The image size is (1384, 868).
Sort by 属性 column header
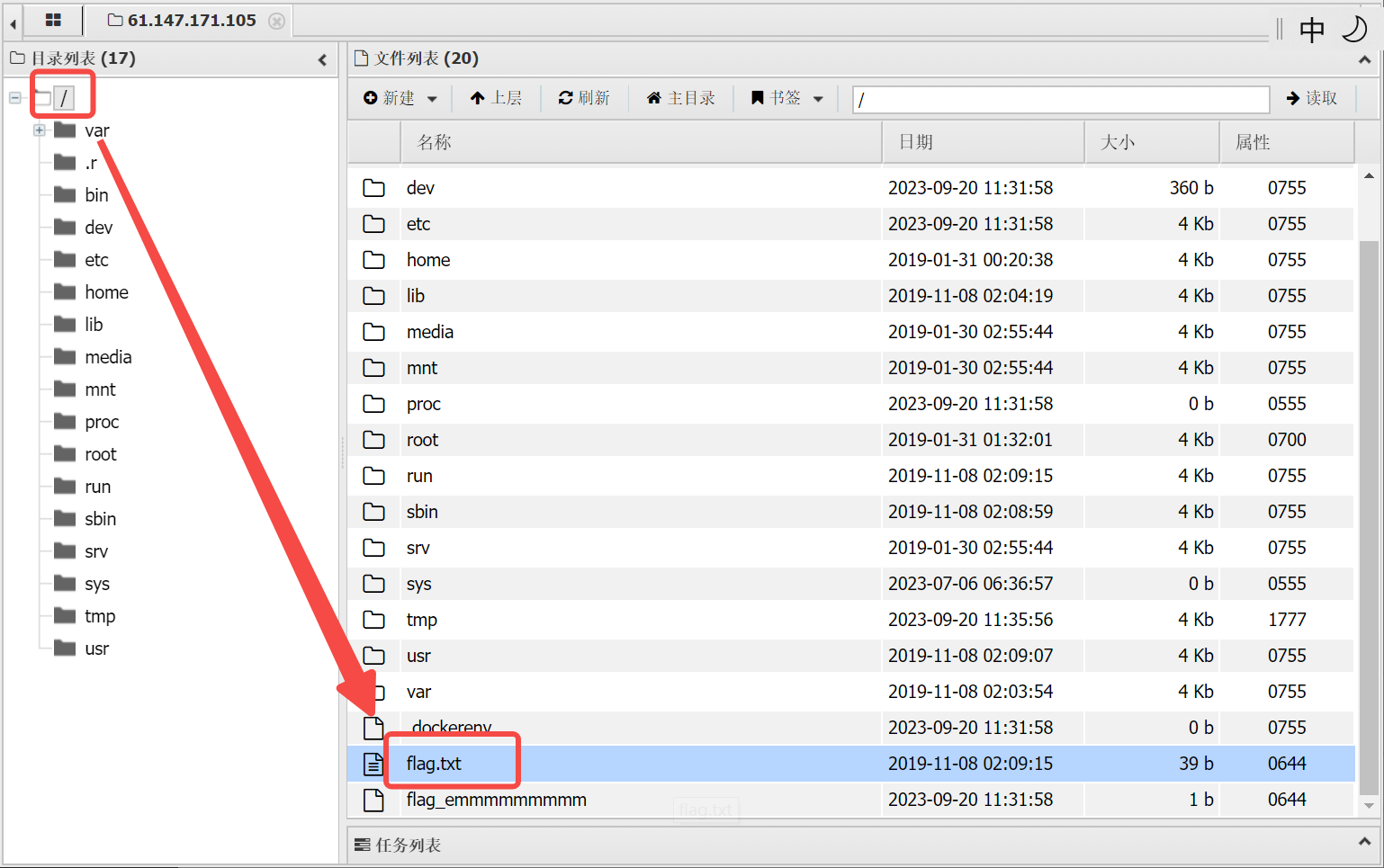pos(1287,142)
